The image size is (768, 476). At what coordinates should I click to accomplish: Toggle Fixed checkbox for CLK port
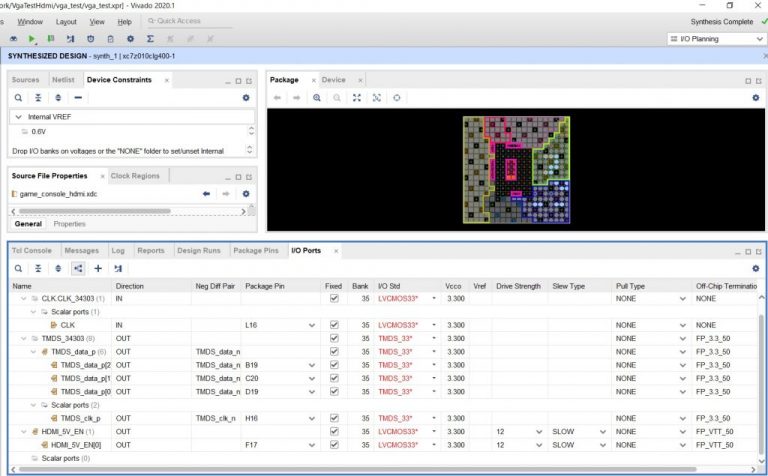click(333, 325)
